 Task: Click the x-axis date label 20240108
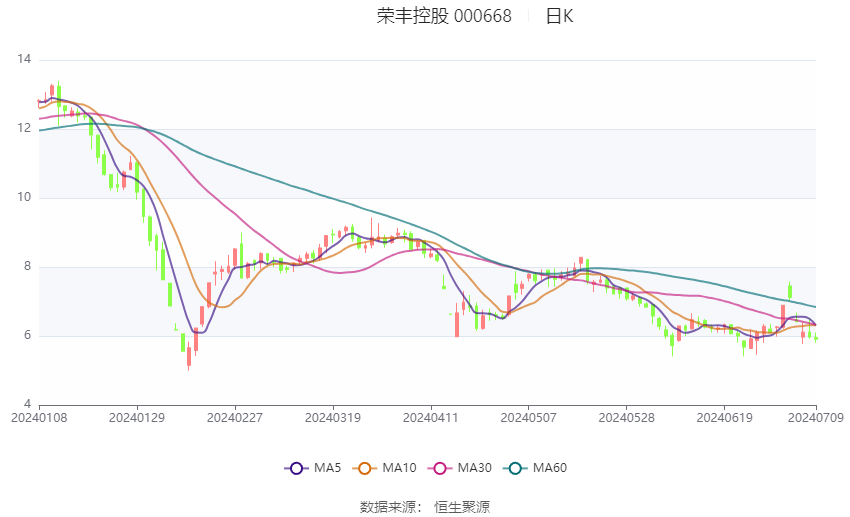click(39, 418)
